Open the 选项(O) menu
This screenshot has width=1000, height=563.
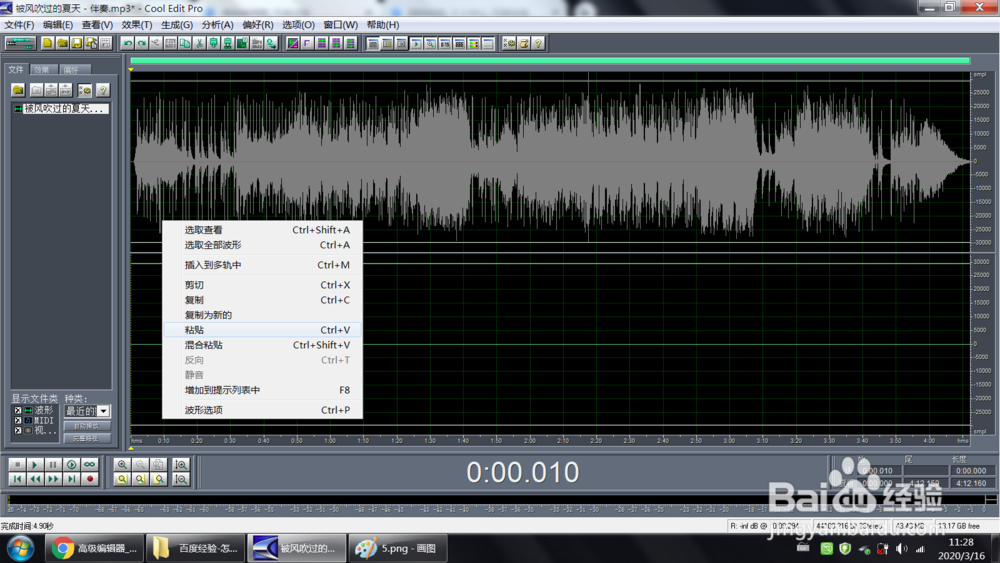[x=298, y=25]
